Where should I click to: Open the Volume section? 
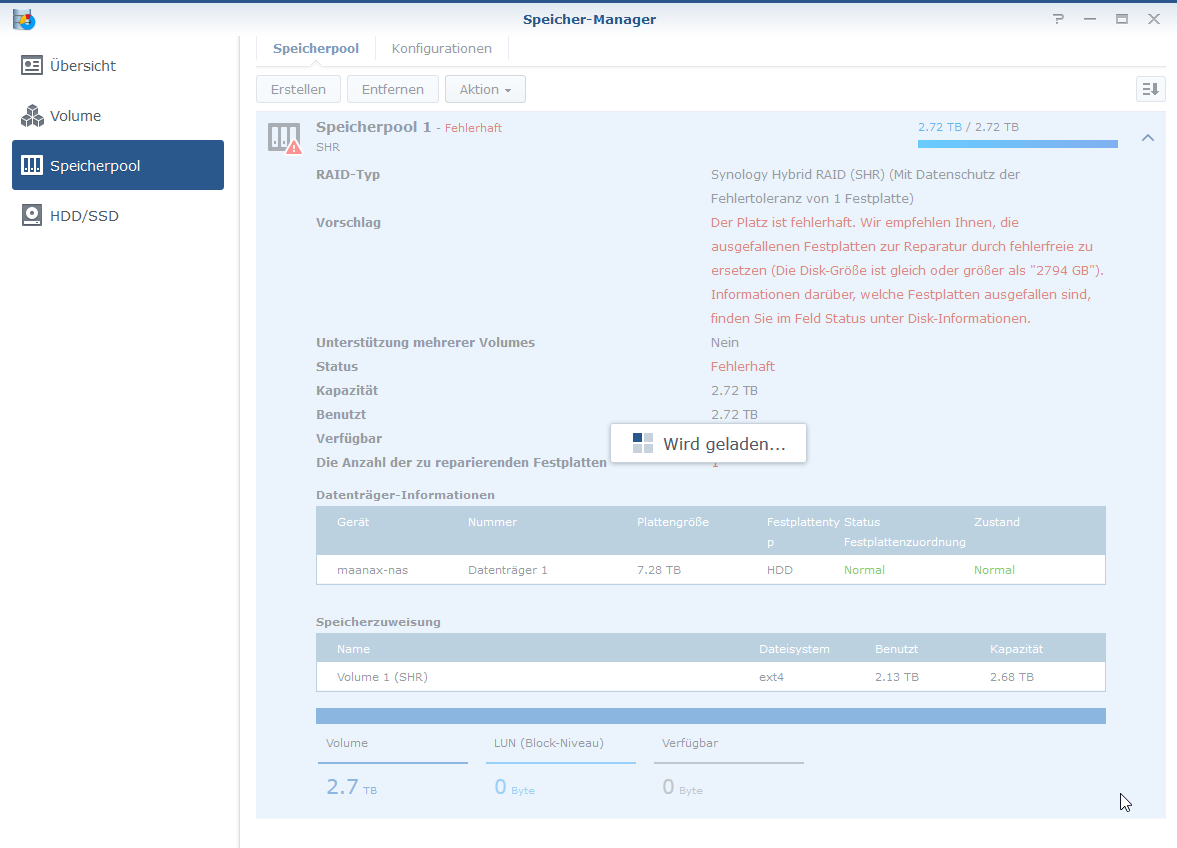click(x=118, y=116)
